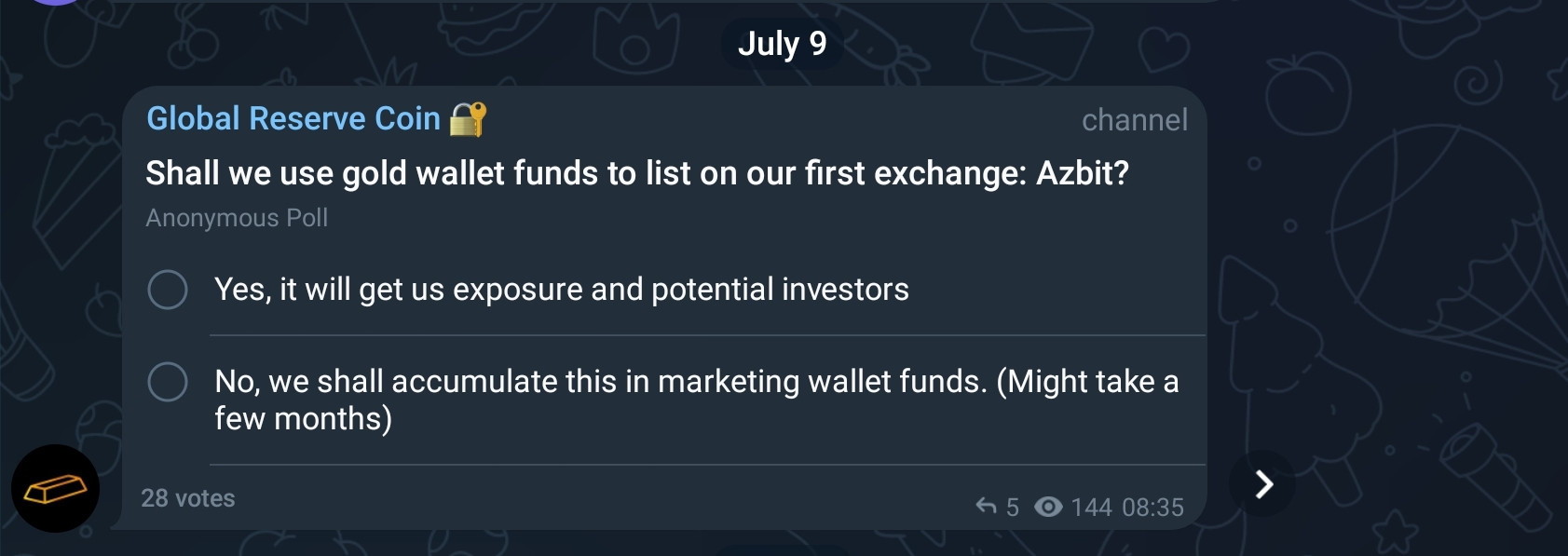Screen dimensions: 1568x556
Task: Click the 'channel' label
Action: pyautogui.click(x=1135, y=120)
